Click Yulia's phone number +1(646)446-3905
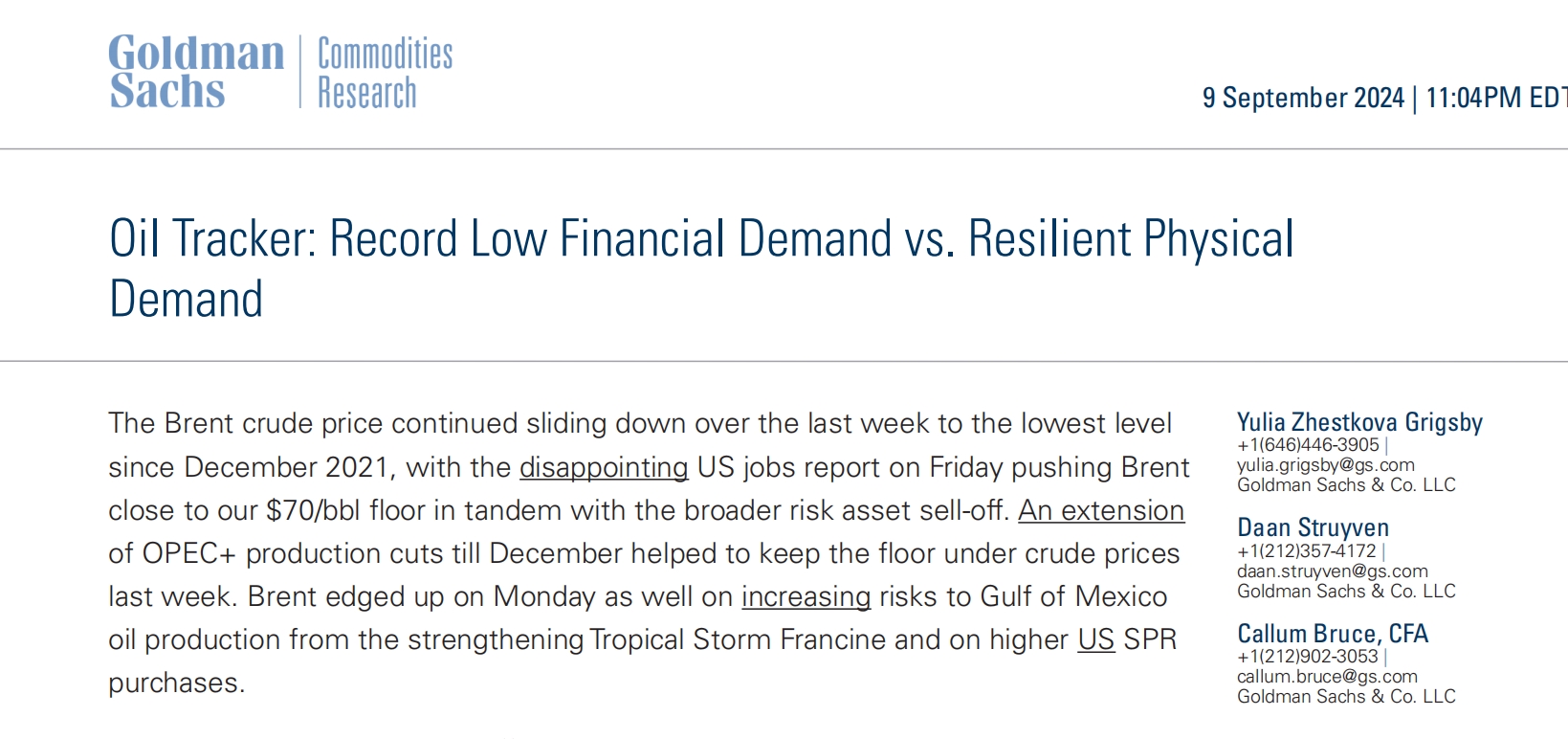Viewport: 1568px width, 739px height. coord(1308,445)
